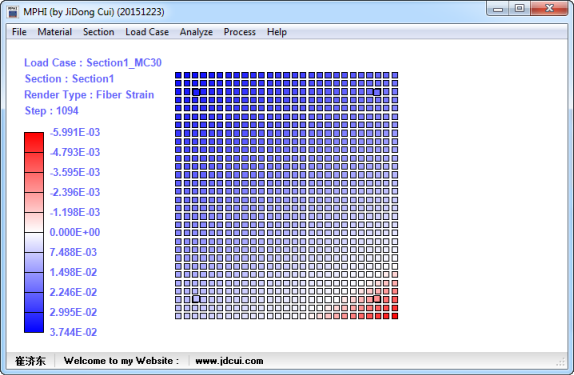Image resolution: width=574 pixels, height=375 pixels.
Task: Click legend value -3.595E-03
Action: [x=75, y=172]
